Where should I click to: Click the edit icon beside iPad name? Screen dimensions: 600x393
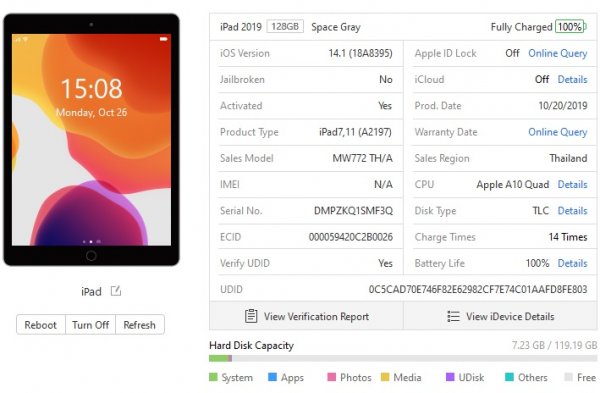pyautogui.click(x=116, y=291)
